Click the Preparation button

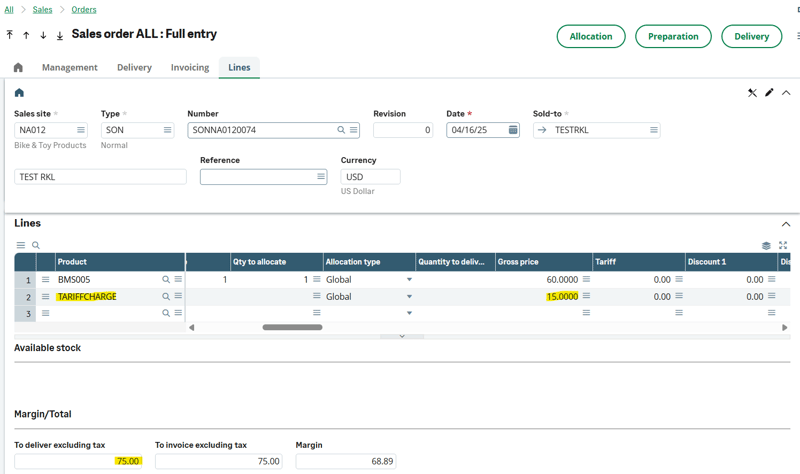(673, 36)
